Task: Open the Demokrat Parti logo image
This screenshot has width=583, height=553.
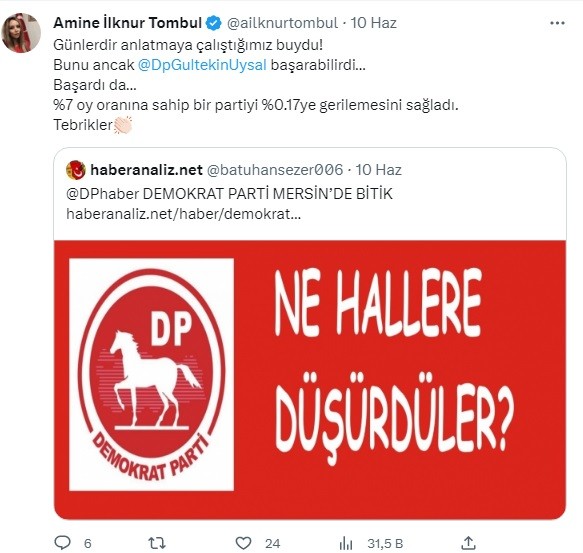Action: [x=151, y=374]
